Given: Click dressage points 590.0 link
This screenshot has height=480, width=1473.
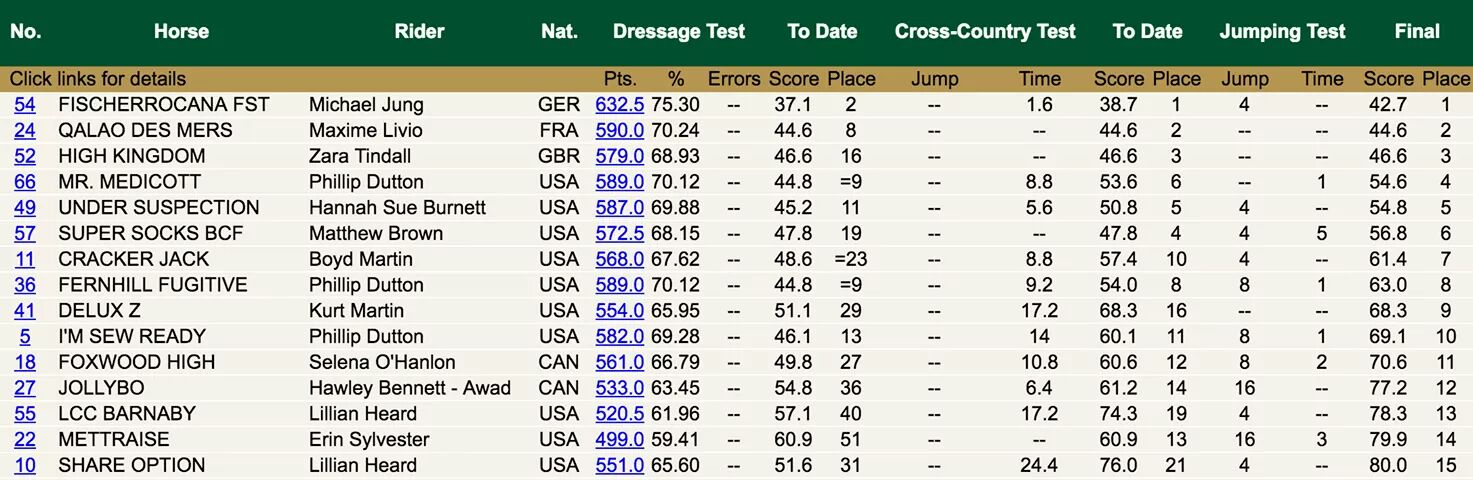Looking at the screenshot, I should pos(619,131).
